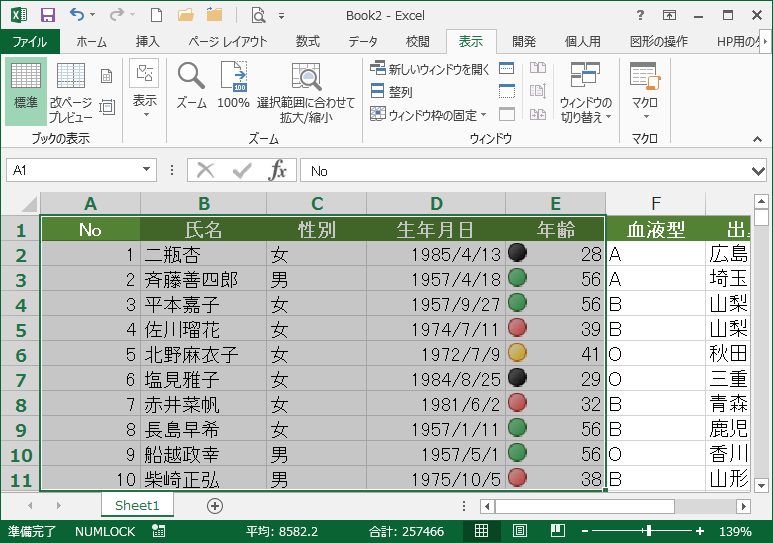Switch to the ページレイアウト tab
The height and width of the screenshot is (543, 773).
[x=228, y=41]
